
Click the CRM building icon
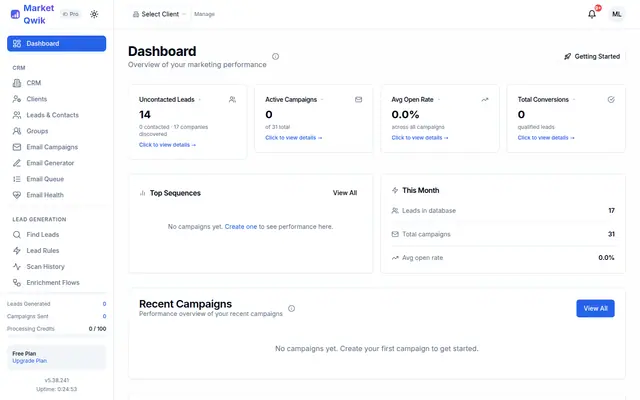tap(17, 83)
